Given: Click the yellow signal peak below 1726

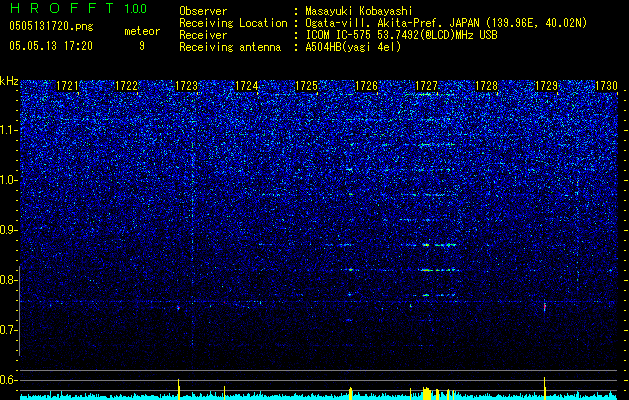Looking at the screenshot, I should click(351, 394).
